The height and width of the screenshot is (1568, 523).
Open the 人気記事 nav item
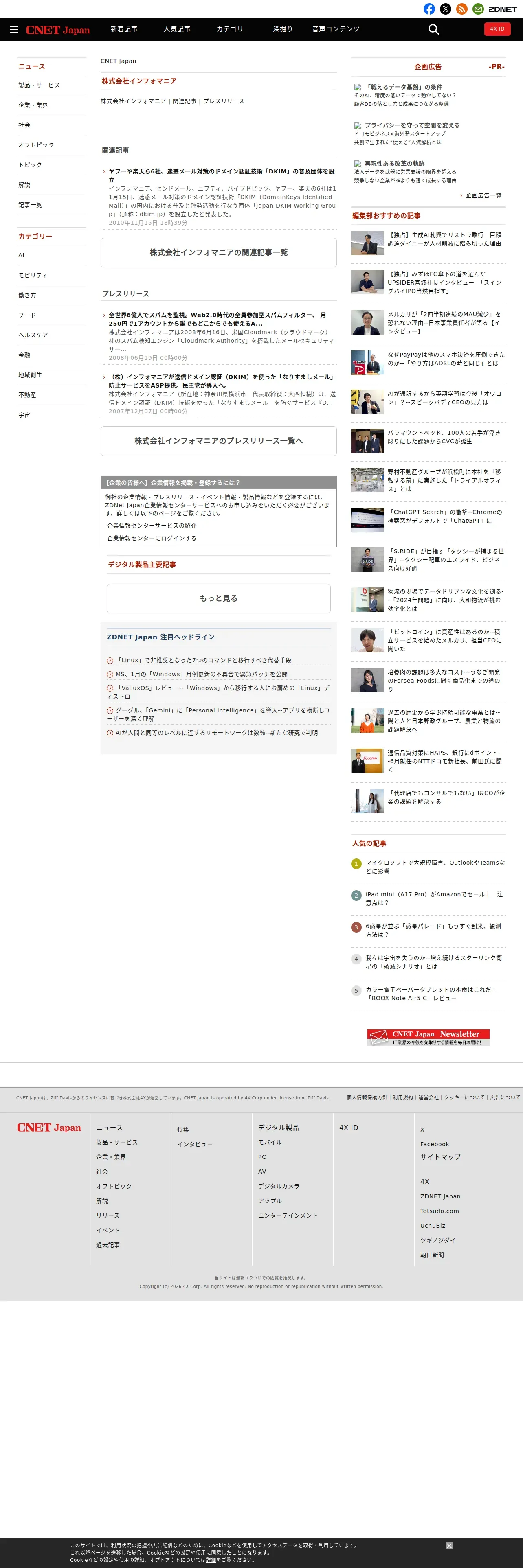point(176,29)
